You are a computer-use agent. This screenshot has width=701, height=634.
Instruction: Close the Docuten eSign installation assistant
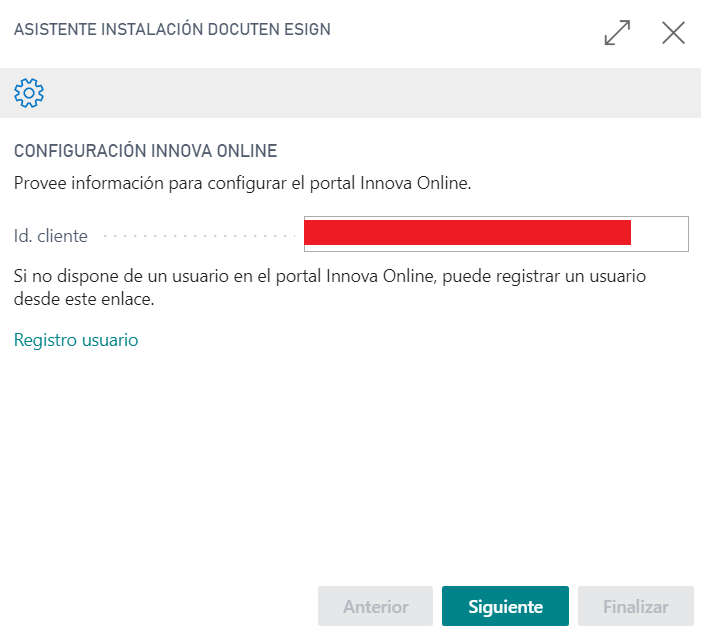[x=673, y=33]
